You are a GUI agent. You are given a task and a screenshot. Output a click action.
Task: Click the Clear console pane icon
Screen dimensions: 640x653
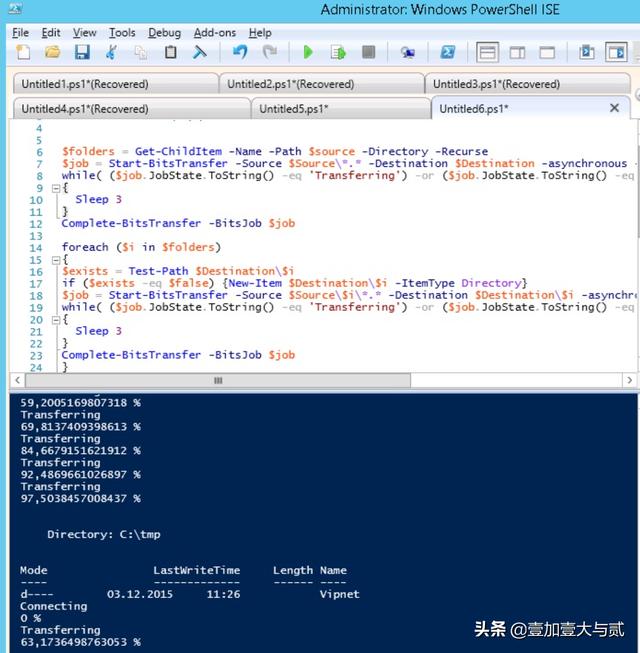pyautogui.click(x=199, y=52)
